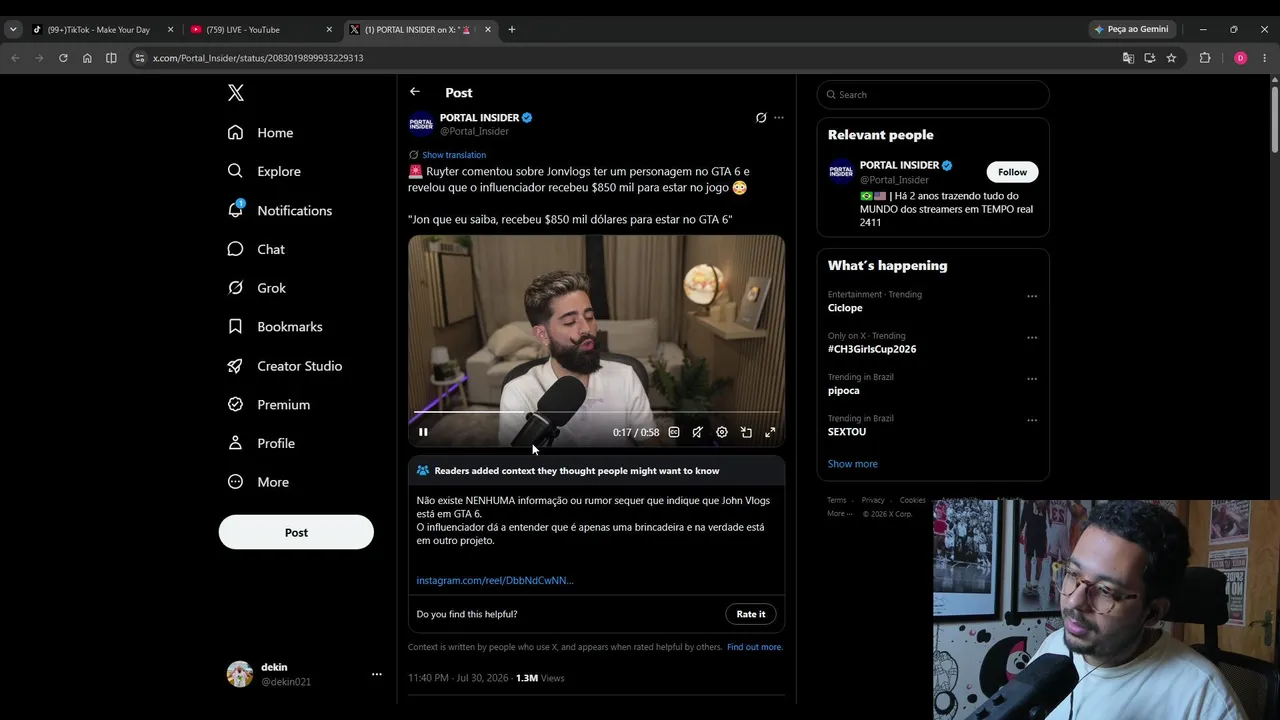Bookmark this page with the star
Screen dimensions: 1280x720
tap(1171, 58)
